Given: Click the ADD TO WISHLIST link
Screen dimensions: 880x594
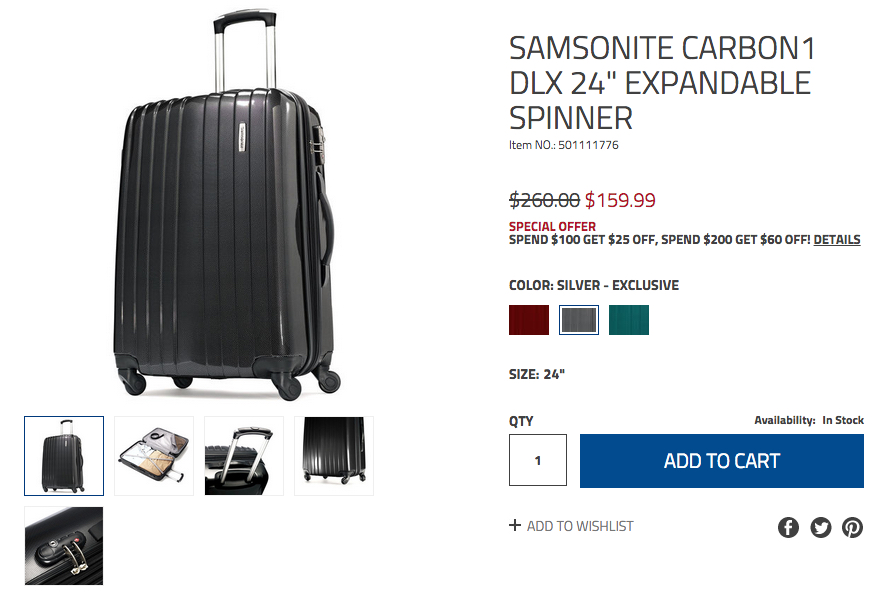Looking at the screenshot, I should (580, 526).
